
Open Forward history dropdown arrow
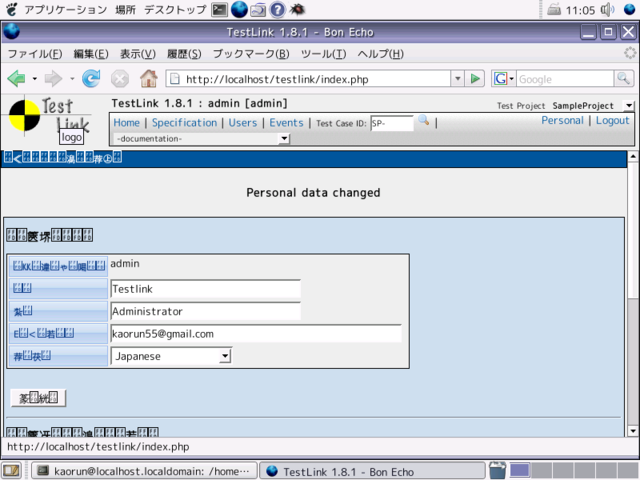coord(72,78)
